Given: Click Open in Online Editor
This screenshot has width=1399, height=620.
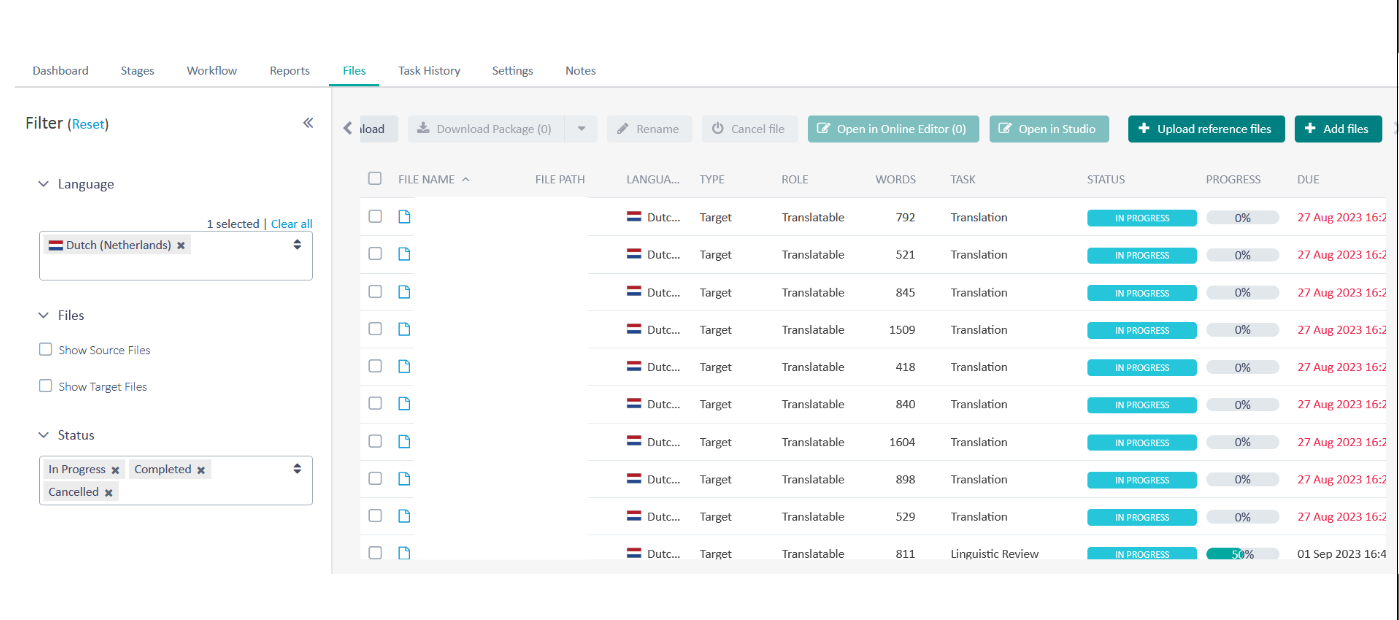Looking at the screenshot, I should [893, 128].
